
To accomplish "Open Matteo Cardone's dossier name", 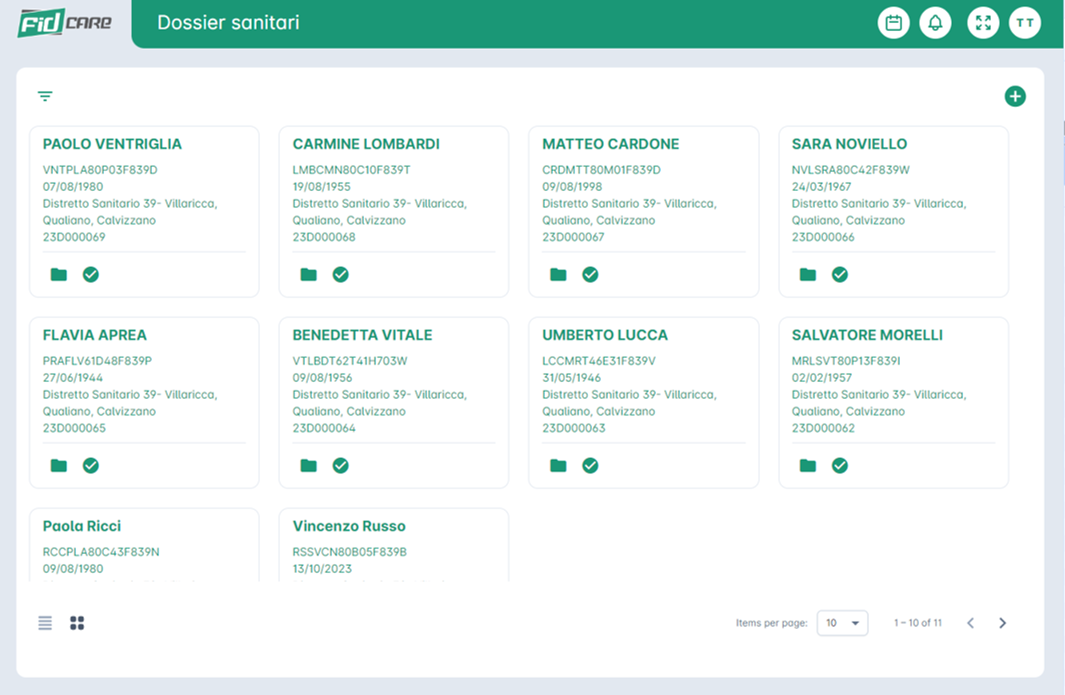I will click(610, 144).
